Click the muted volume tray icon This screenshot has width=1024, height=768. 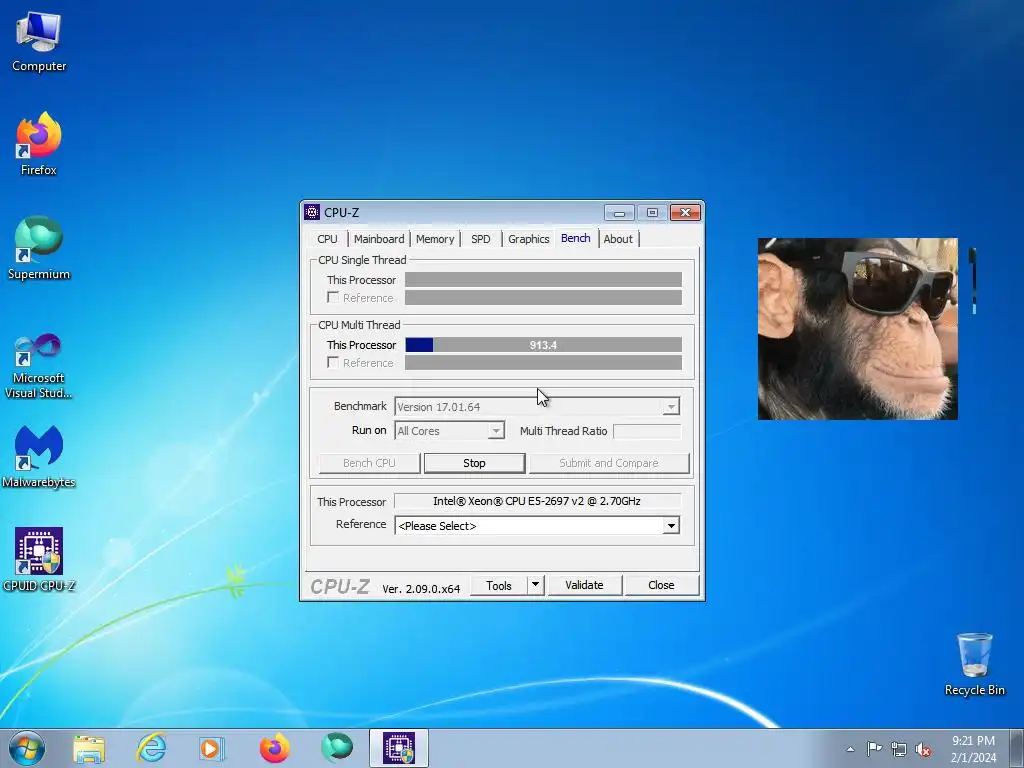(x=923, y=749)
